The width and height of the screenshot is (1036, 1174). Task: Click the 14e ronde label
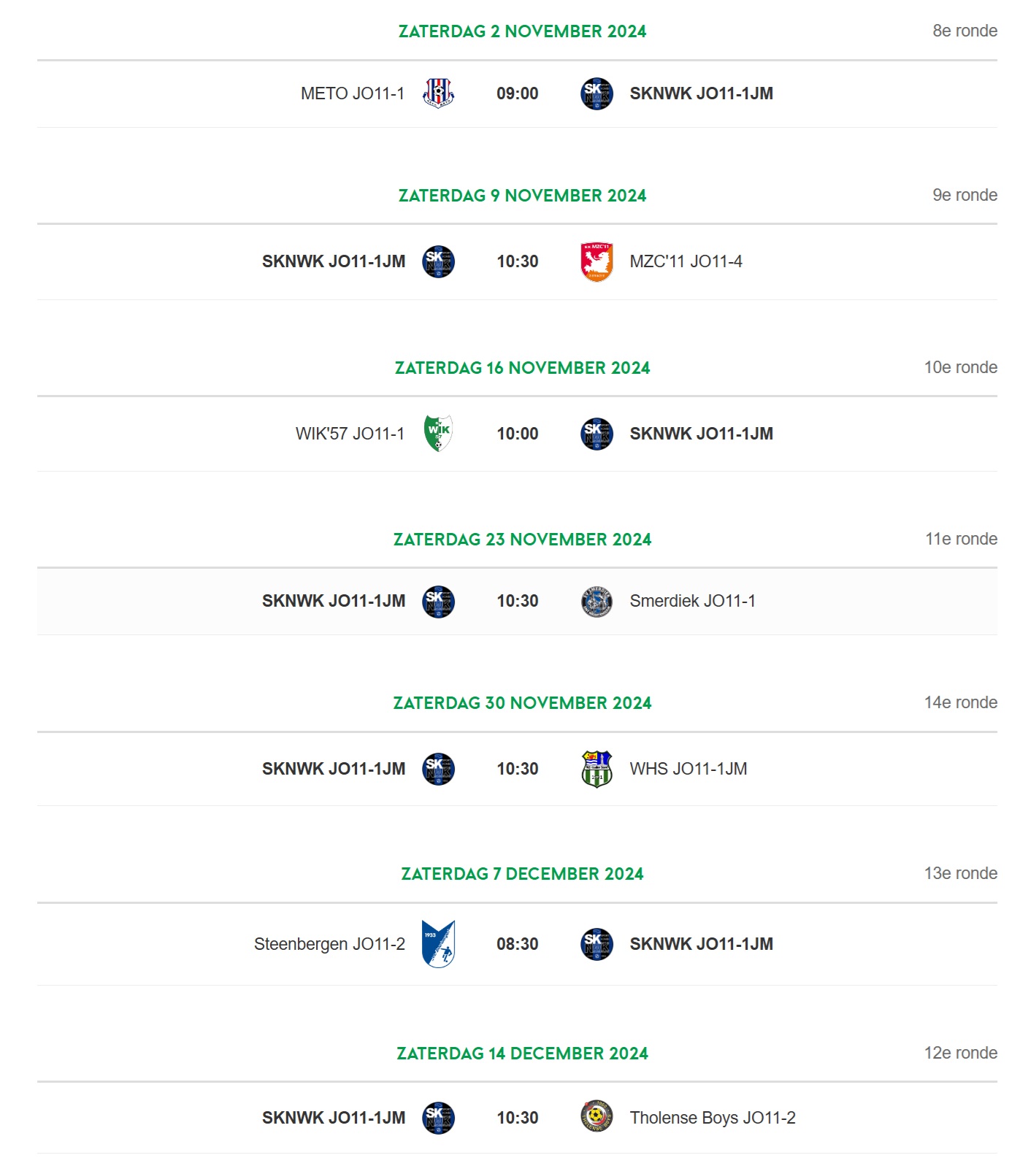click(x=961, y=702)
